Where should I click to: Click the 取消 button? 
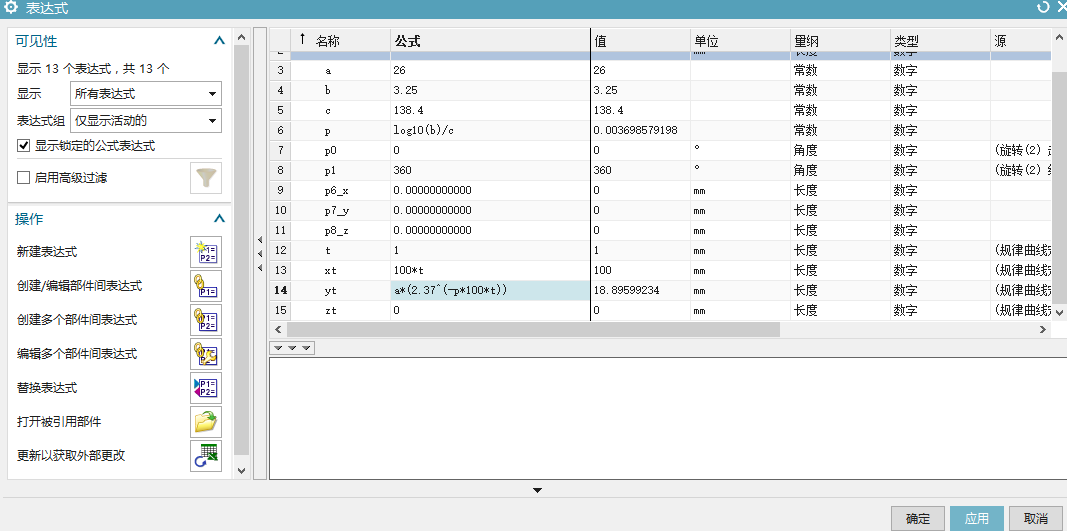coord(1036,518)
